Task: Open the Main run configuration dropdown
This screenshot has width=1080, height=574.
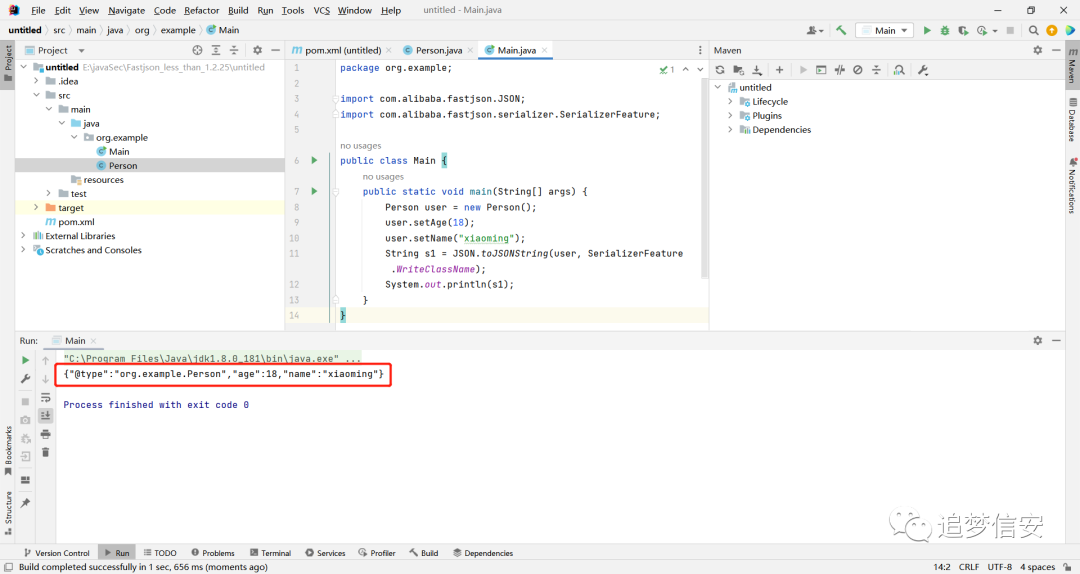Action: tap(884, 30)
